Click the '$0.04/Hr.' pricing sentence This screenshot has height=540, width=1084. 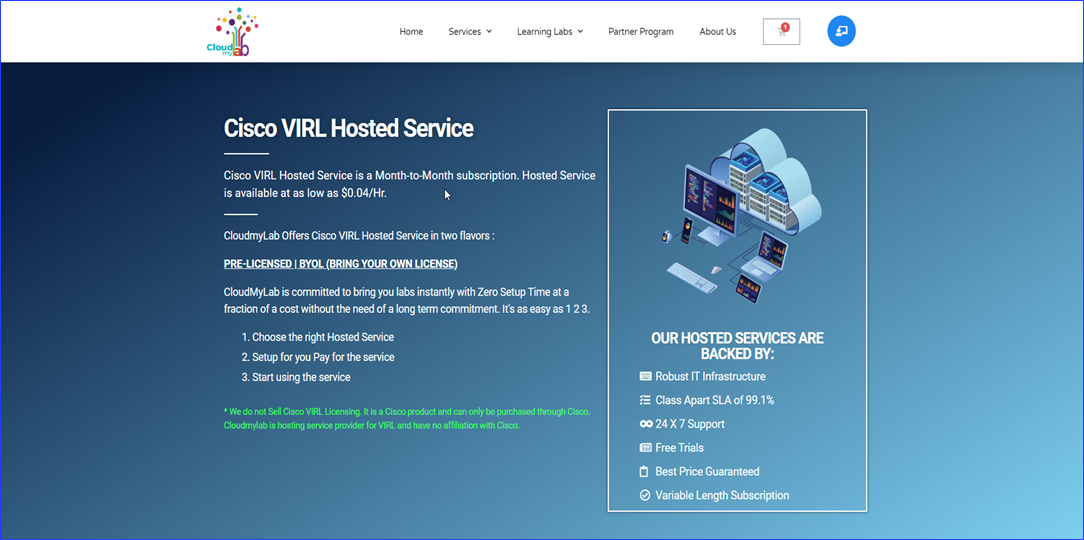pos(409,184)
